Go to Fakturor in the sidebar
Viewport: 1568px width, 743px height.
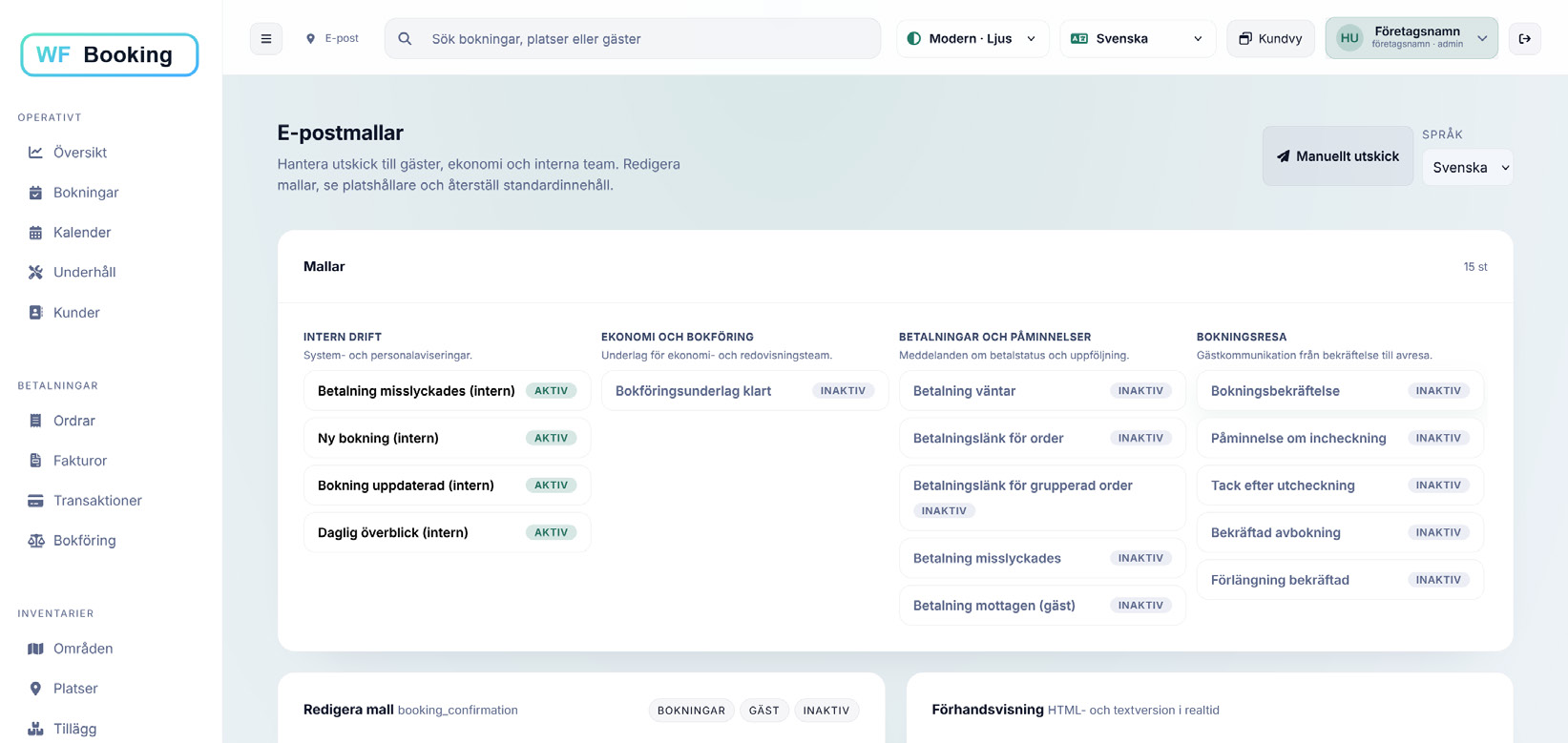(x=79, y=461)
